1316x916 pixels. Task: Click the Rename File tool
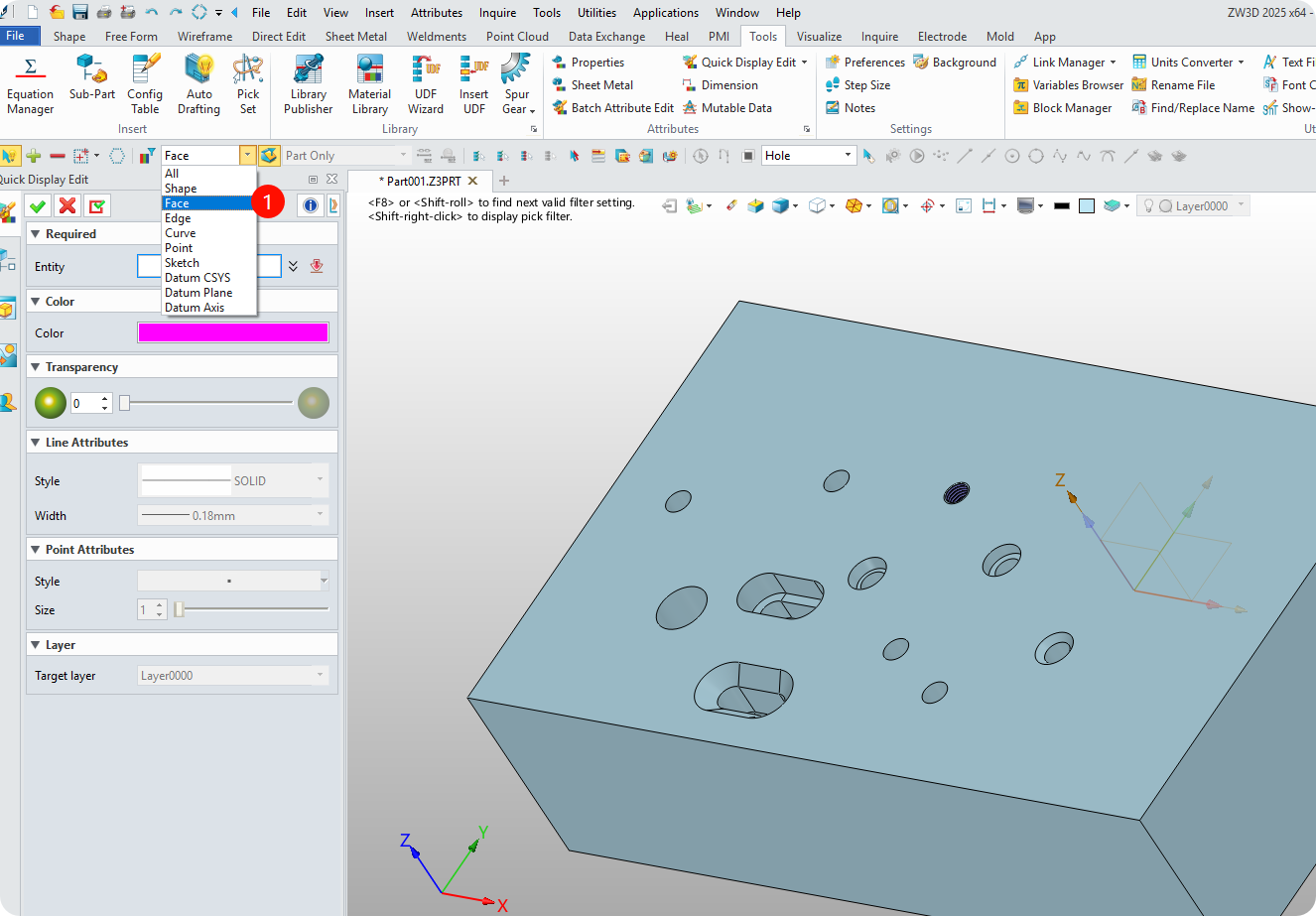(x=1173, y=85)
